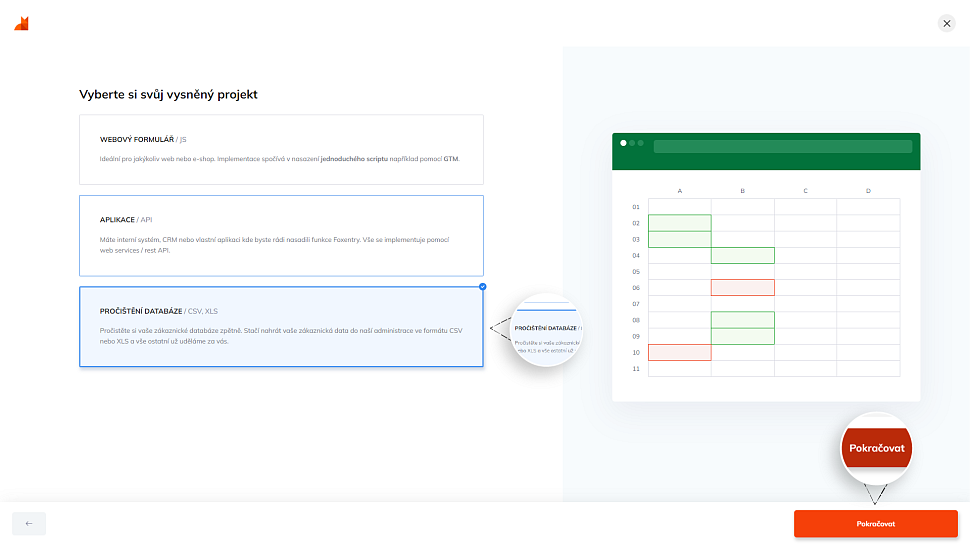Click the bold "jednoduchého scriptu" text

click(355, 159)
